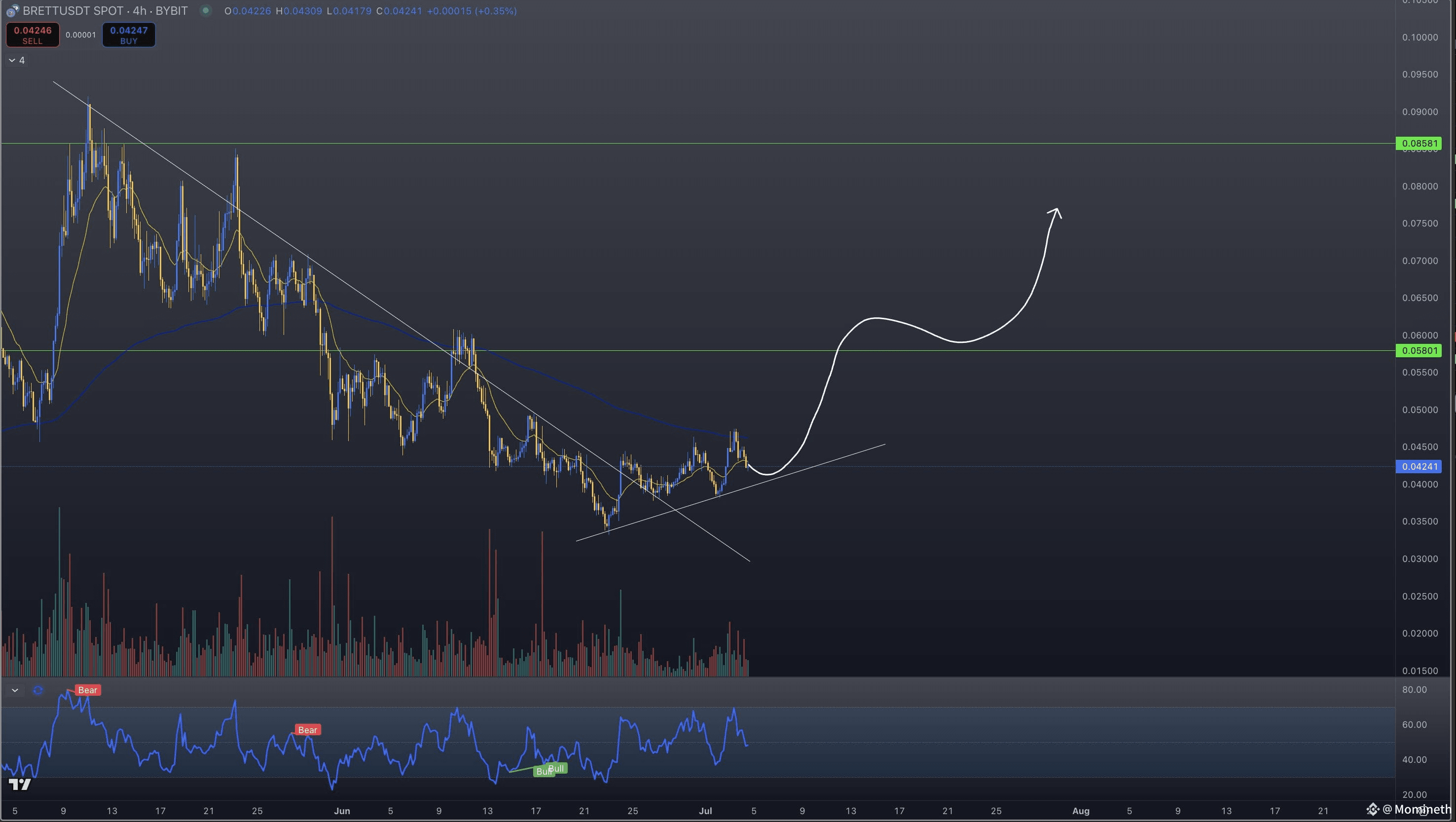Image resolution: width=1456 pixels, height=822 pixels.
Task: Click the Jul label on the time axis
Action: (705, 811)
